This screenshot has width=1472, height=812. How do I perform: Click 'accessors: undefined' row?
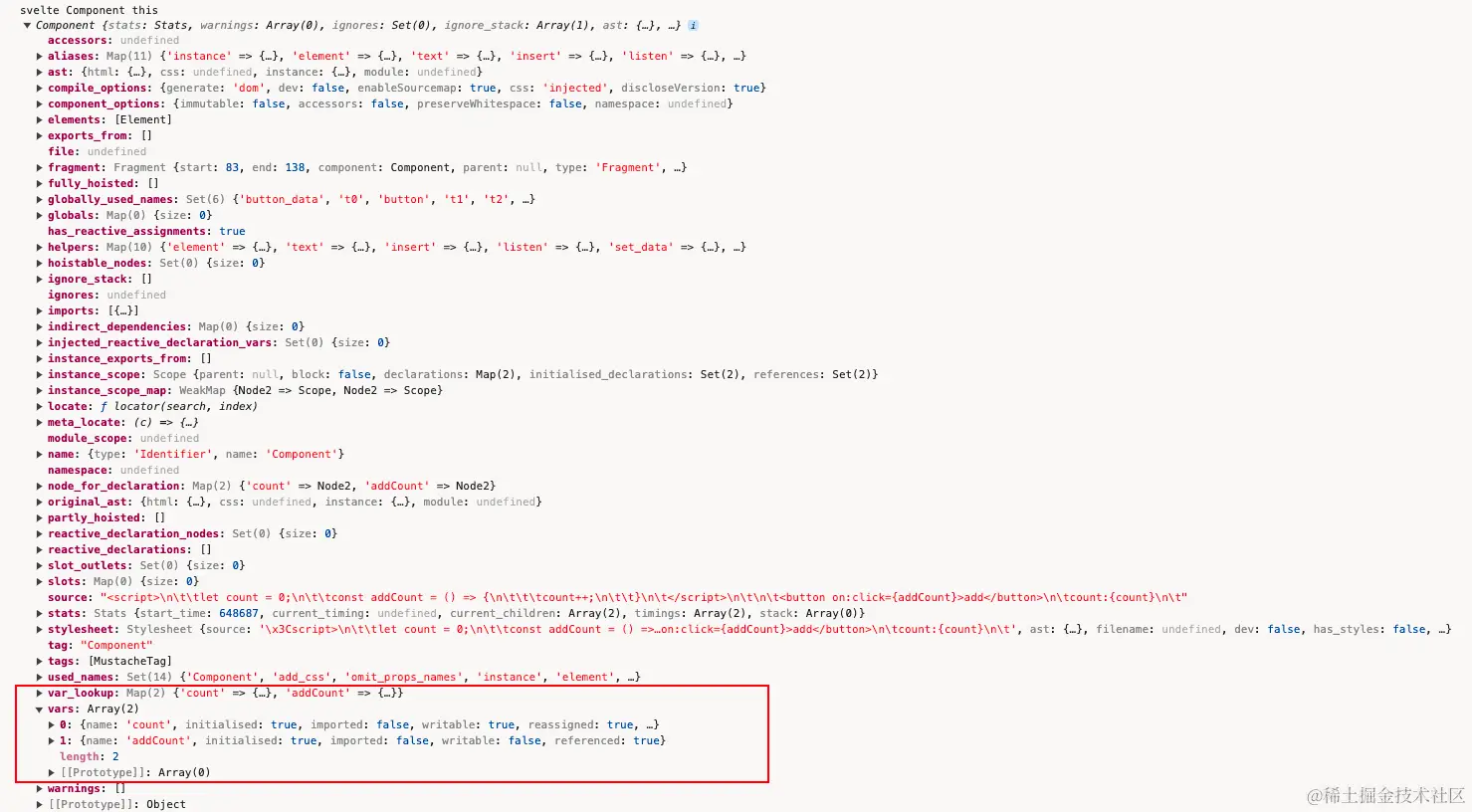(113, 41)
